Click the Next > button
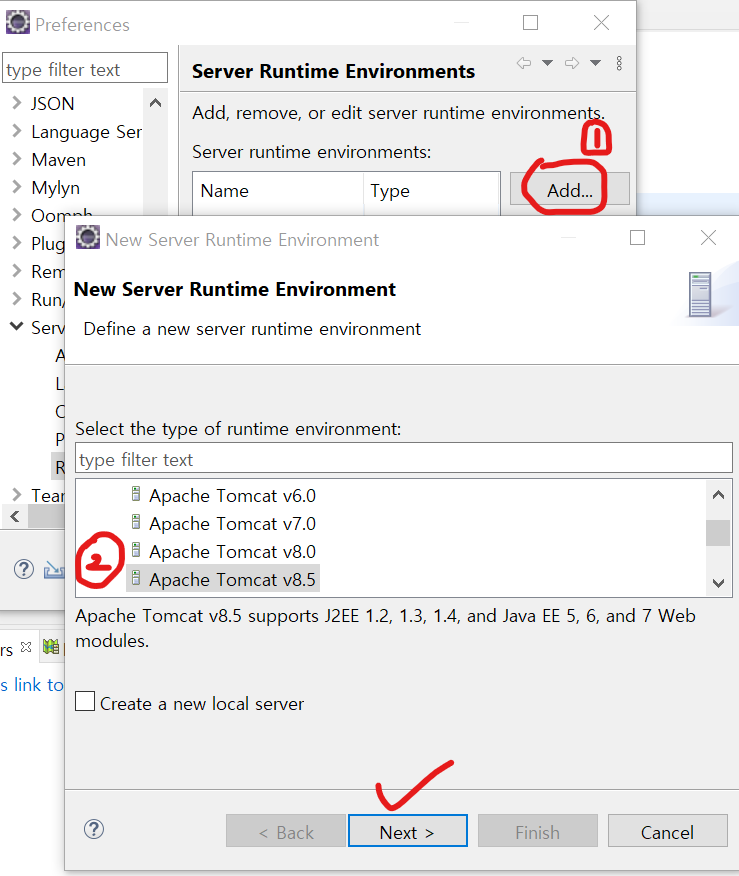The height and width of the screenshot is (876, 739). [x=407, y=831]
